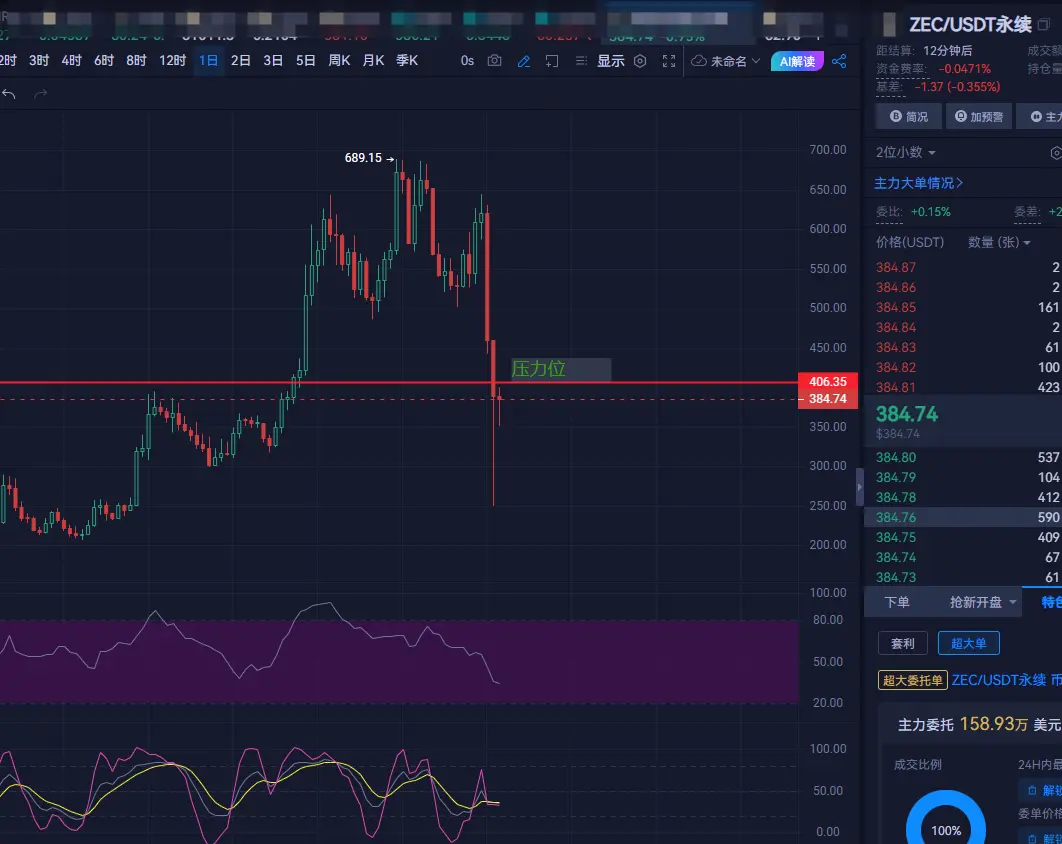Viewport: 1062px width, 844px height.
Task: Collapse the side panel with arrow handle
Action: tap(859, 486)
